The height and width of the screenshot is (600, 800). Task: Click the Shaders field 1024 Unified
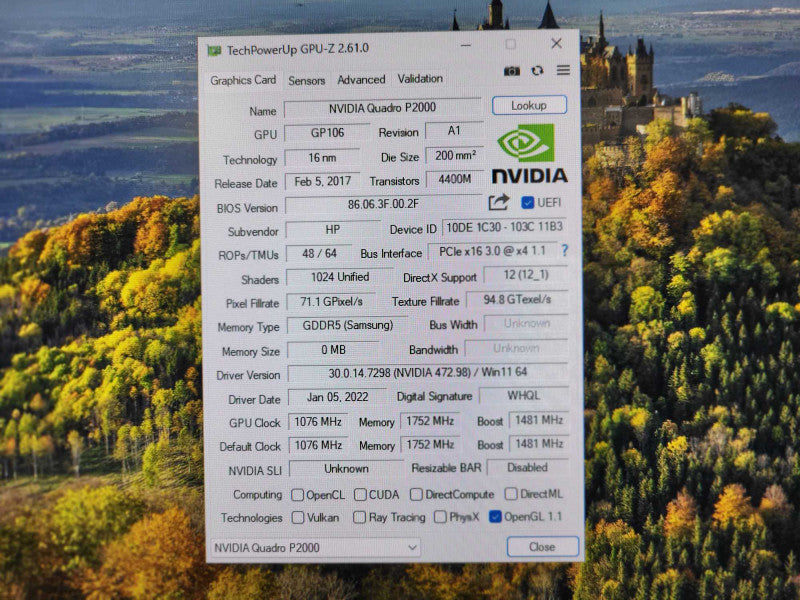(340, 277)
